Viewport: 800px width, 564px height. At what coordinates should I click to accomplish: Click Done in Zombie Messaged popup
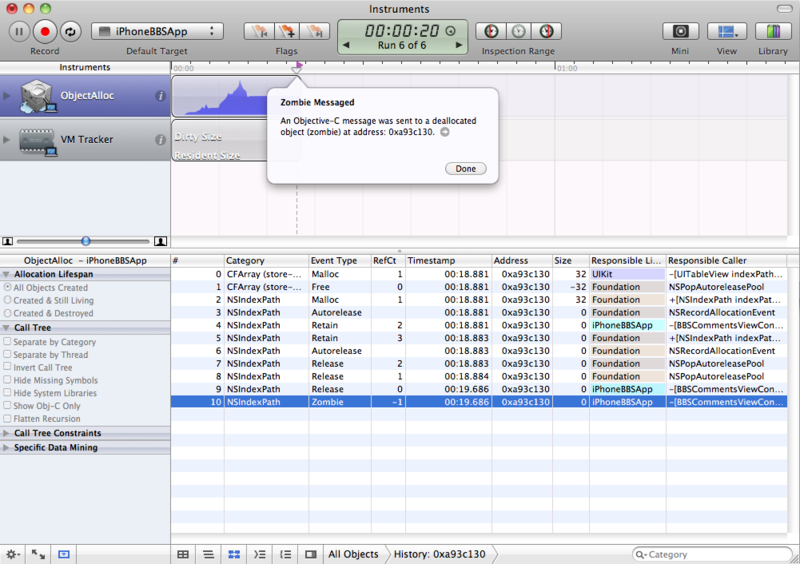click(x=465, y=168)
